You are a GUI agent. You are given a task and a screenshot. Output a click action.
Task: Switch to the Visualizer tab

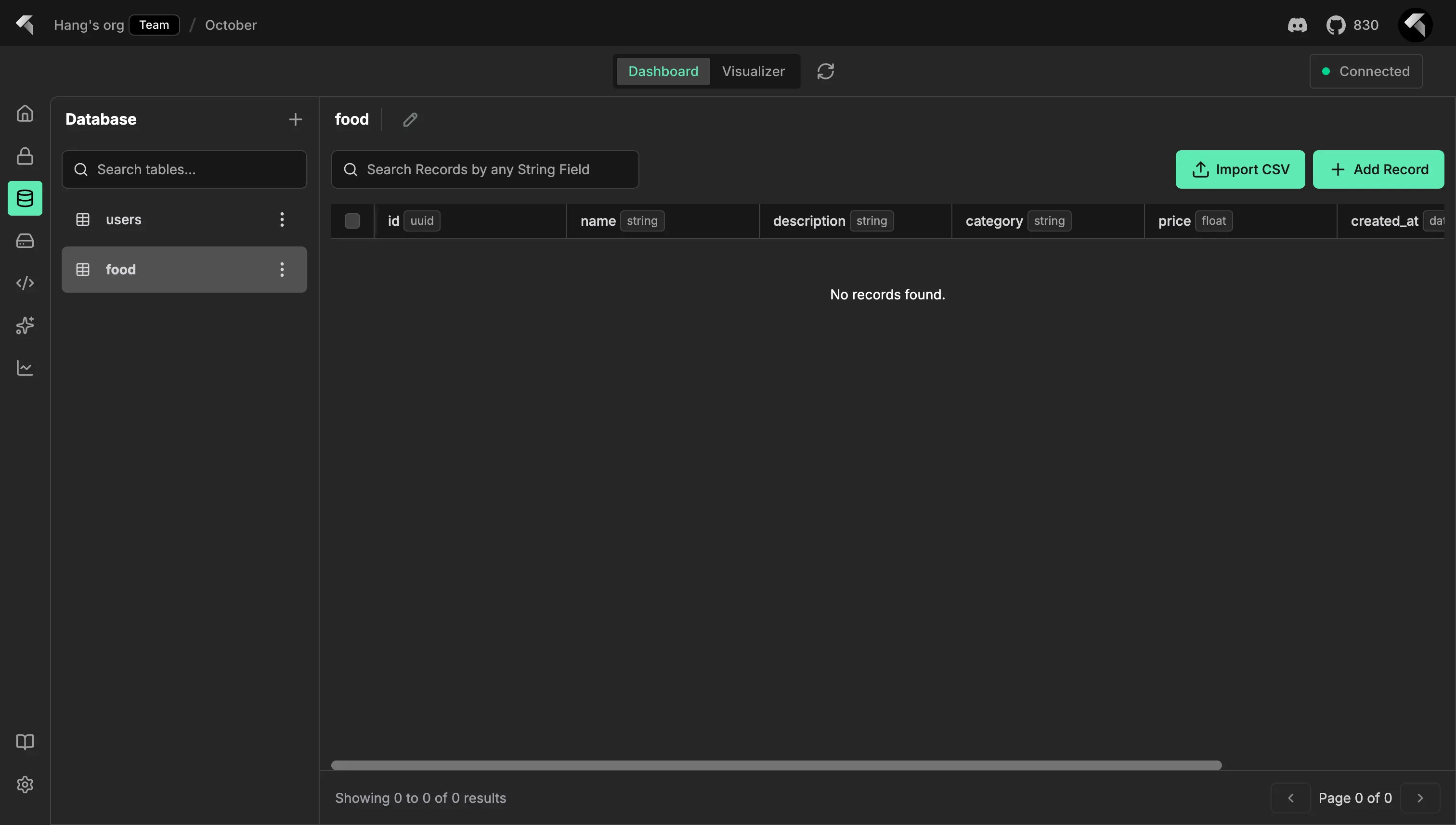[x=753, y=71]
